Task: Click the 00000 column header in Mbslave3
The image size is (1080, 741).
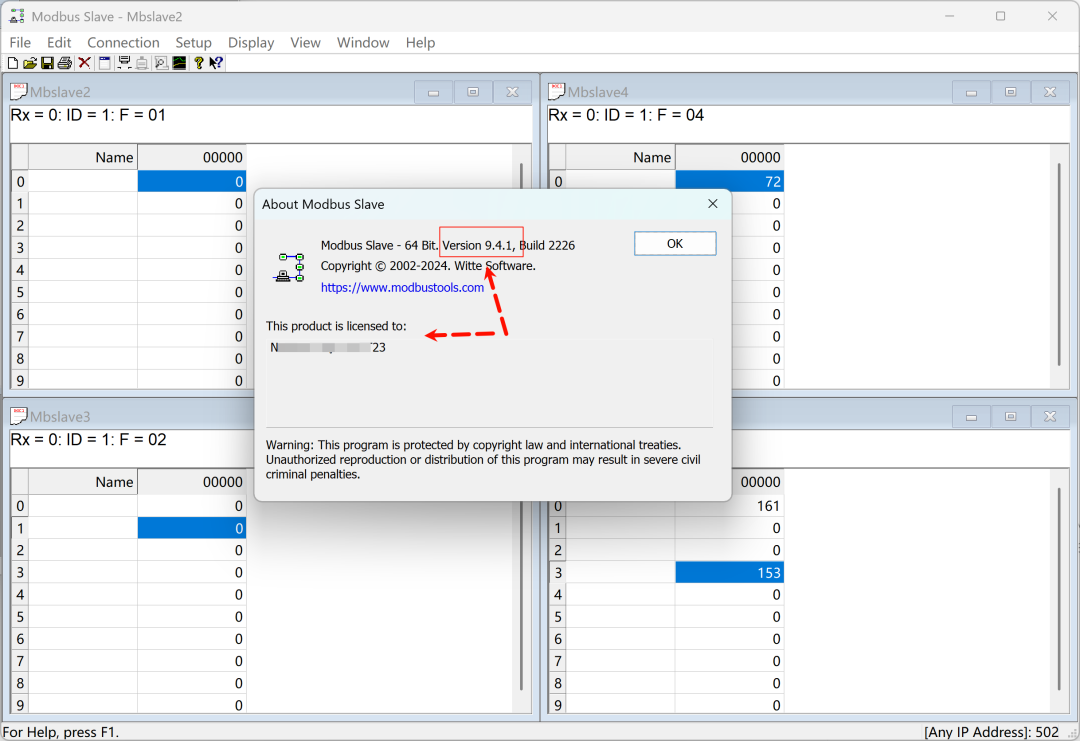Action: tap(191, 482)
